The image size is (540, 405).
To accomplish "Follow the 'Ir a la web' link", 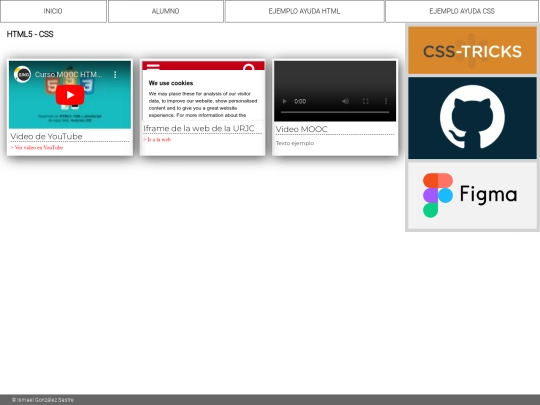I will [157, 139].
